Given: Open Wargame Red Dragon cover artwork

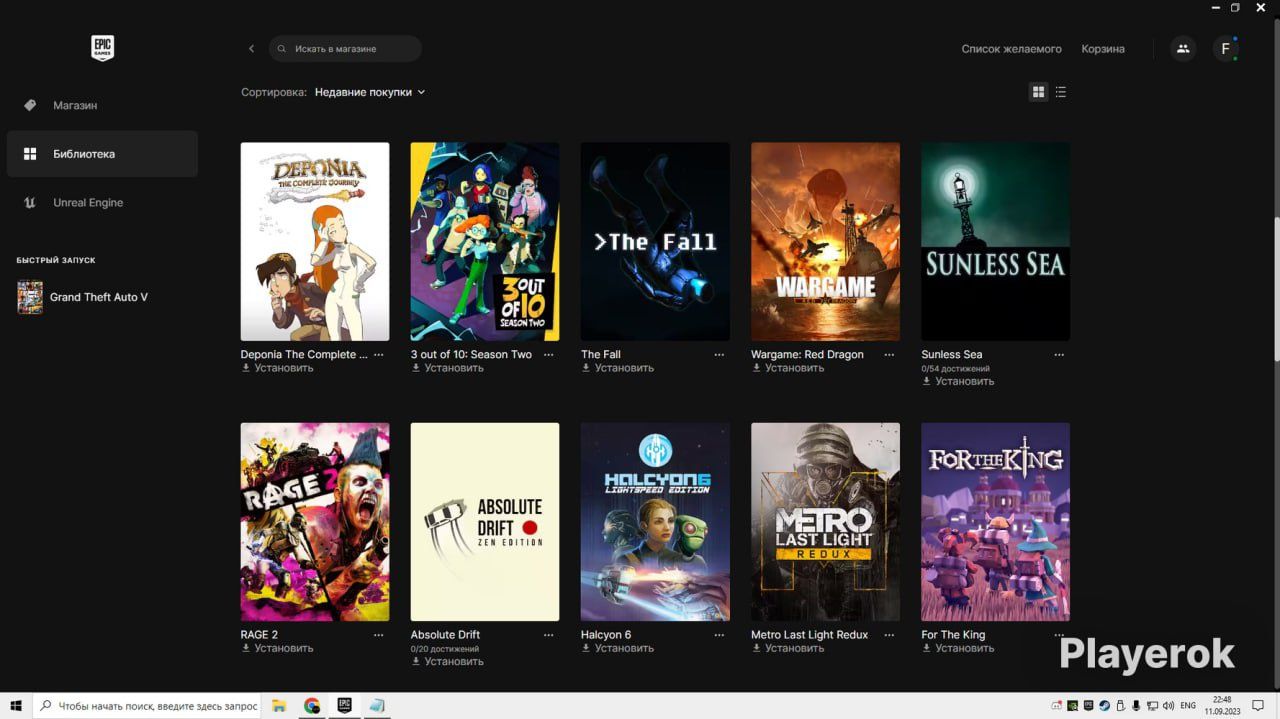Looking at the screenshot, I should [825, 241].
